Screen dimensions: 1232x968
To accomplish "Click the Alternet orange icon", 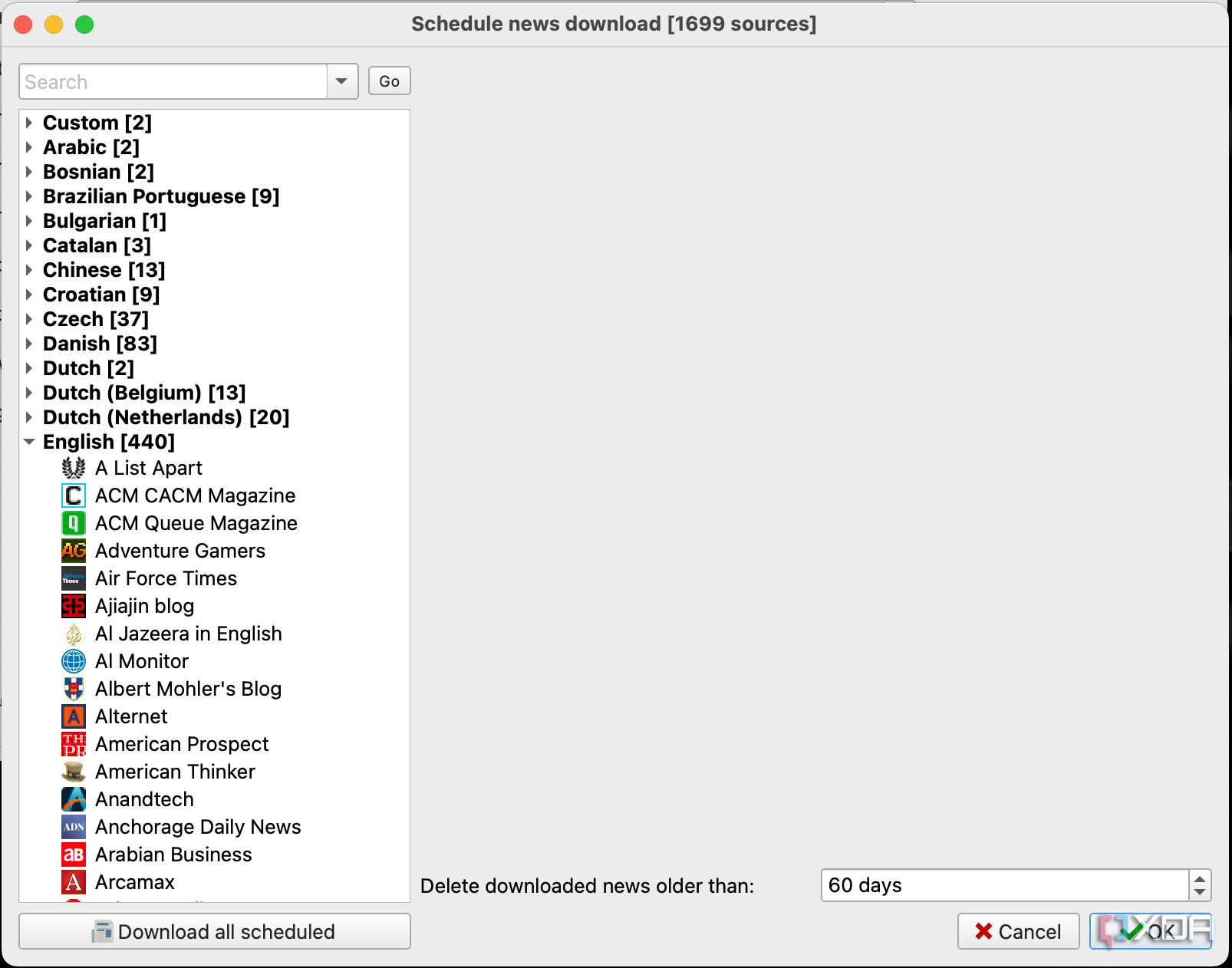I will click(74, 716).
